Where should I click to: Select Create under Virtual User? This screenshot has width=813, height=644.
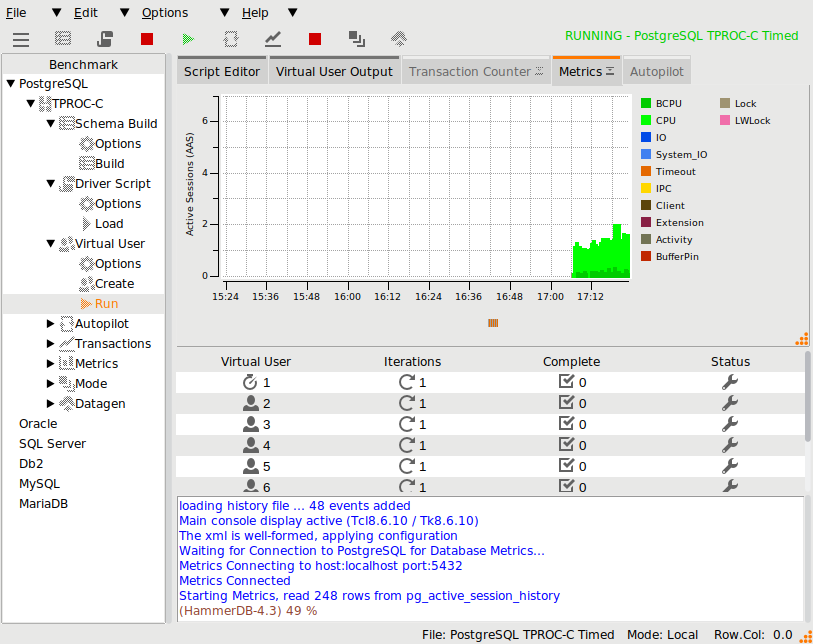[115, 284]
